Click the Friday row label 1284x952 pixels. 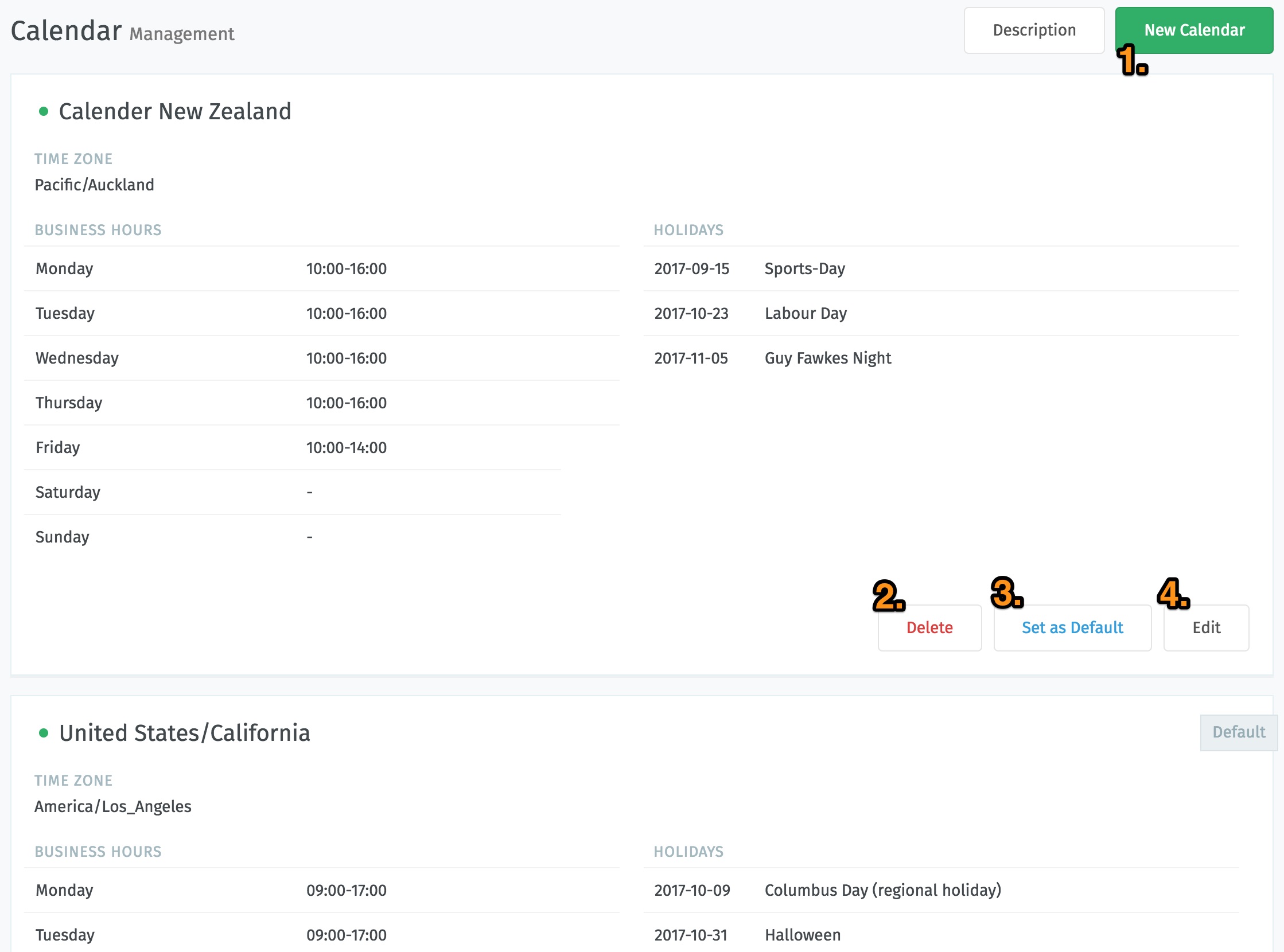57,448
